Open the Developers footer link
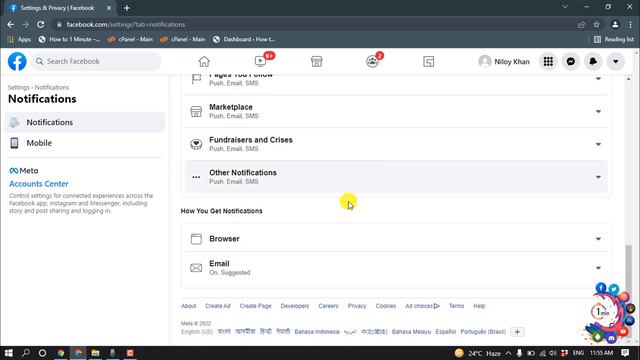 pos(295,306)
